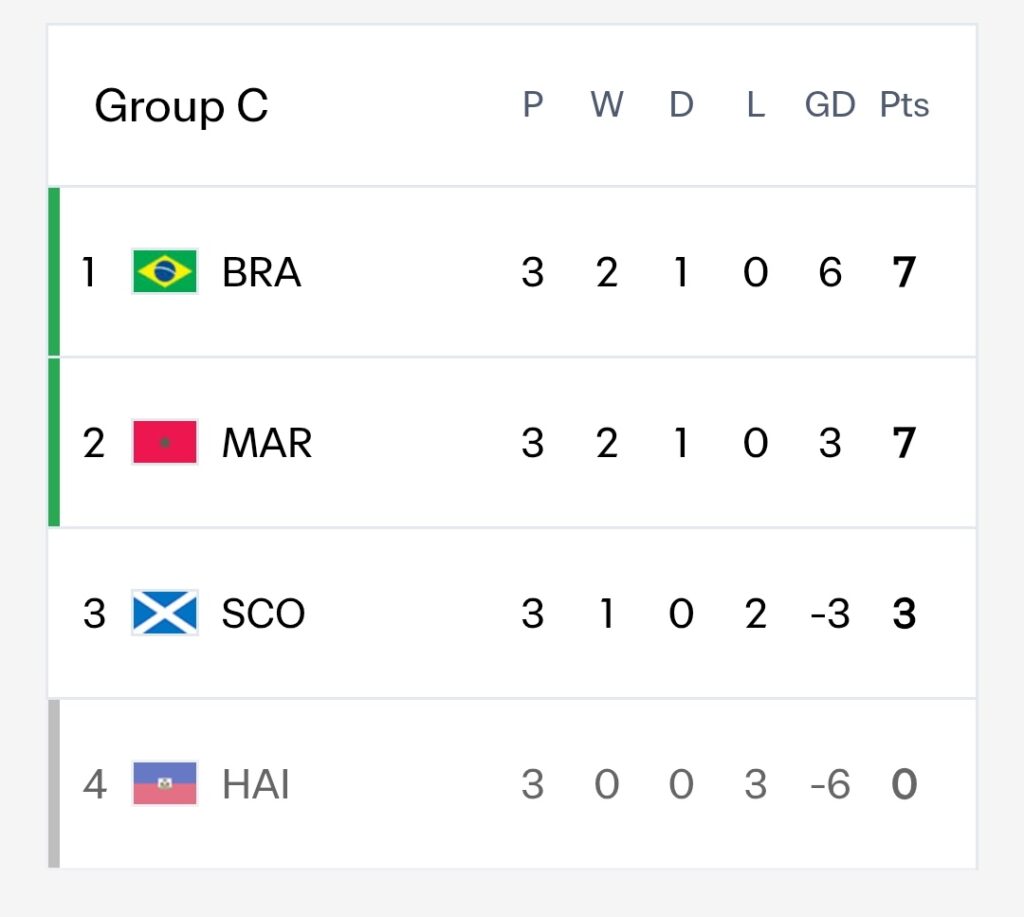Screen dimensions: 1024x917
Task: Click the L column header
Action: (756, 105)
